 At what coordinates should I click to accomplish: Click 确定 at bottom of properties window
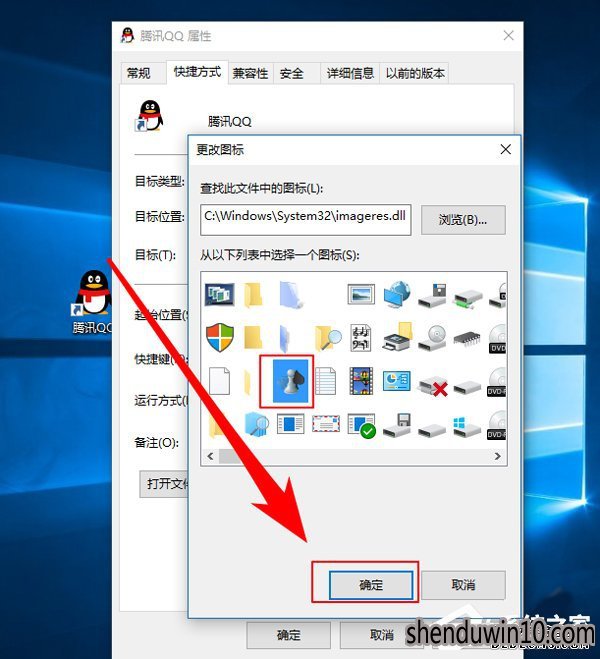[x=289, y=635]
